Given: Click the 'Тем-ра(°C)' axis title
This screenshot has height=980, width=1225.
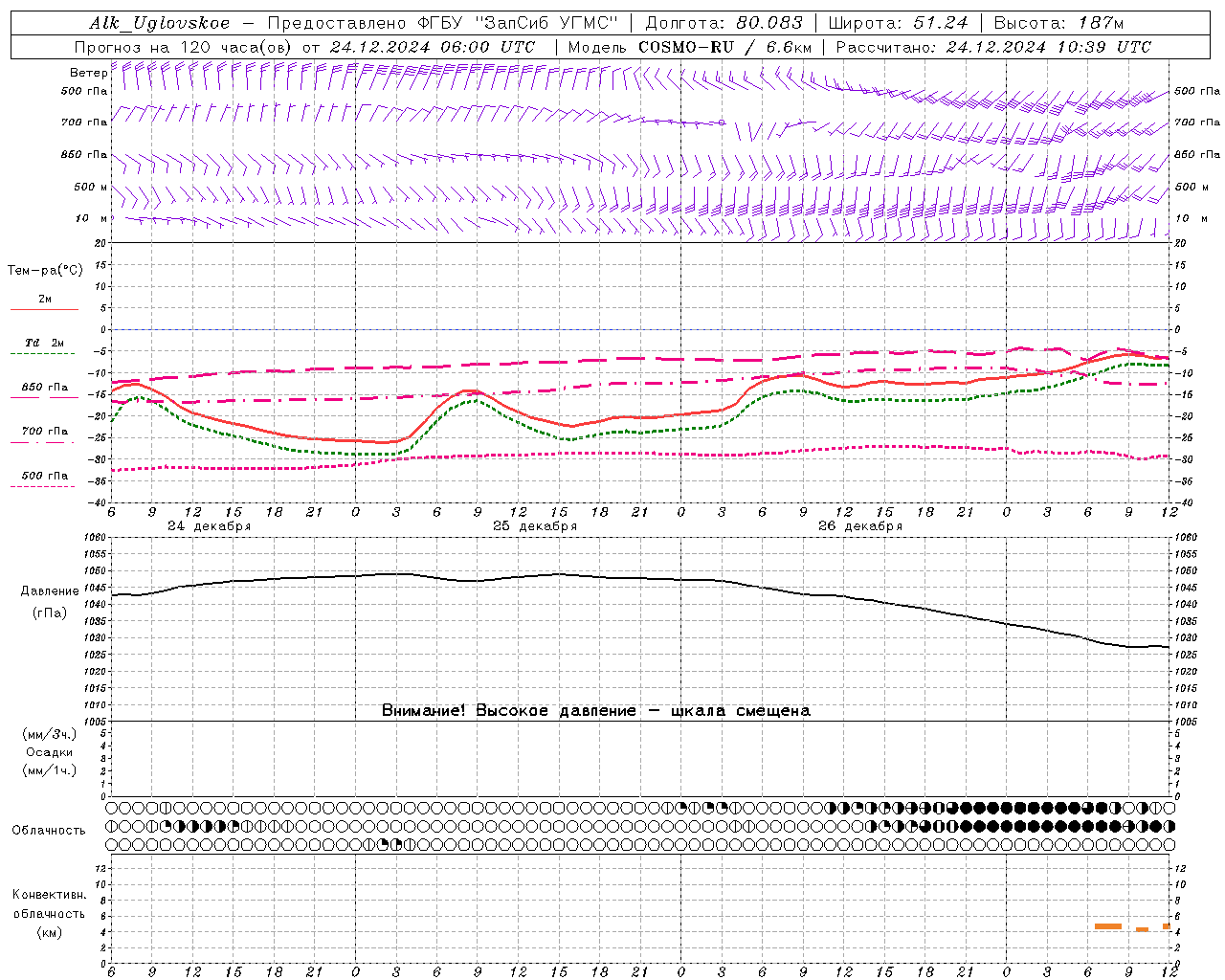Looking at the screenshot, I should tap(45, 271).
